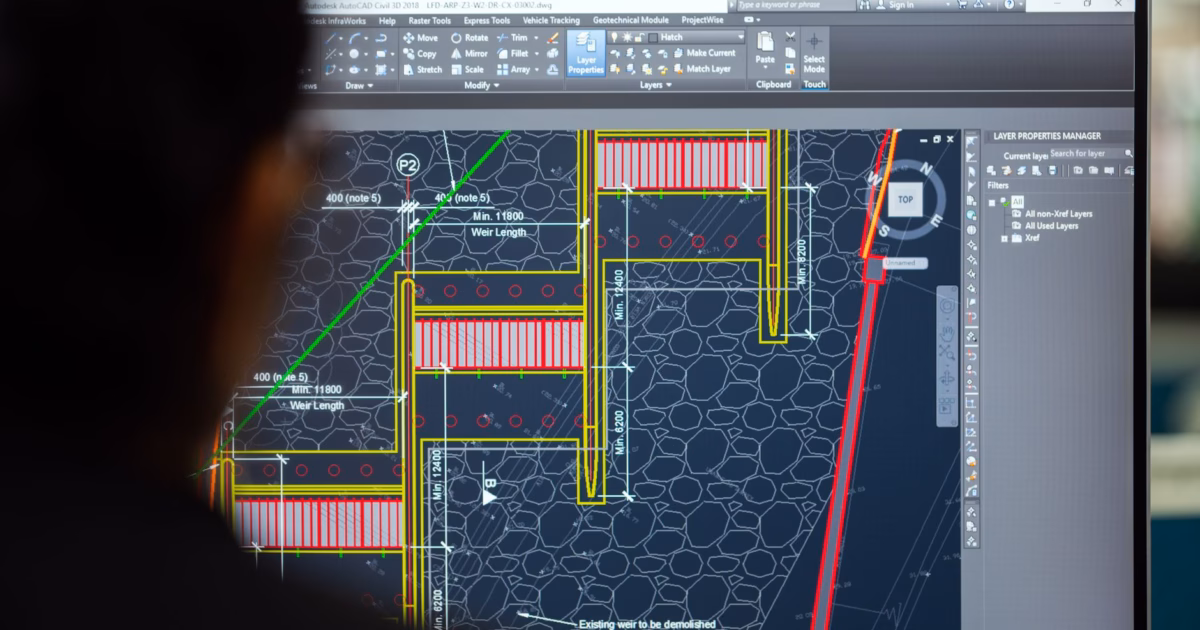Open the ProjectWise ribbon tab
This screenshot has width=1200, height=630.
click(703, 20)
